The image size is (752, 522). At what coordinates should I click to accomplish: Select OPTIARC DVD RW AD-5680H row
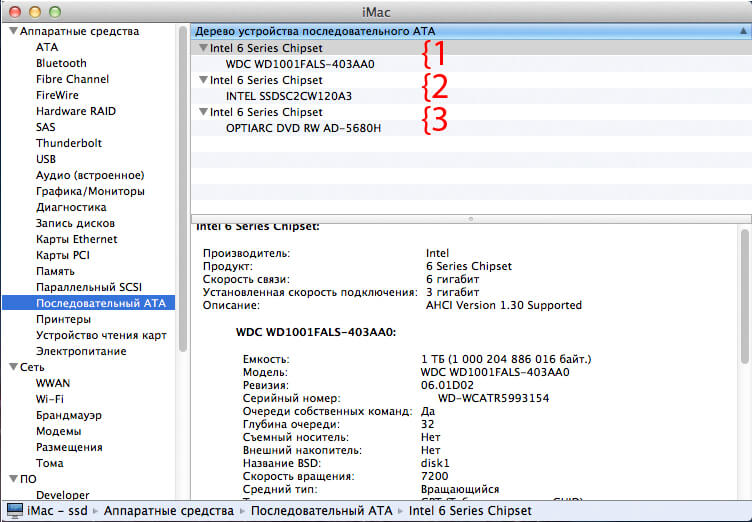[471, 128]
